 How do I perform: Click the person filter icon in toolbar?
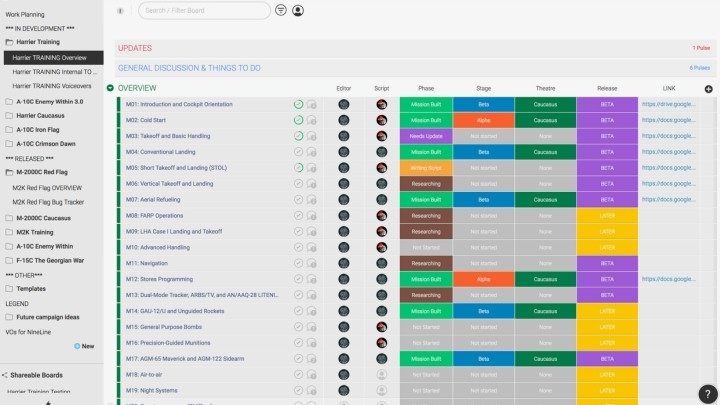(298, 10)
